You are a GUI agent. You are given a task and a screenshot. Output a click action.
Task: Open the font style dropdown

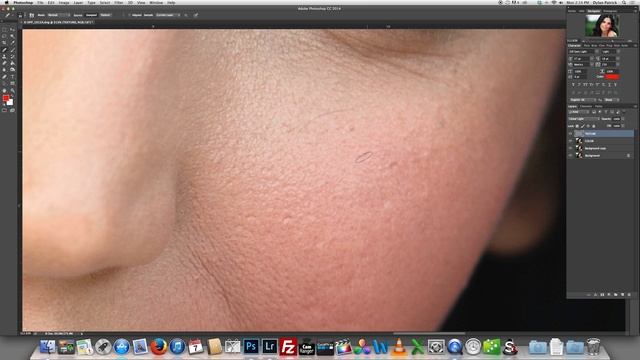(610, 51)
